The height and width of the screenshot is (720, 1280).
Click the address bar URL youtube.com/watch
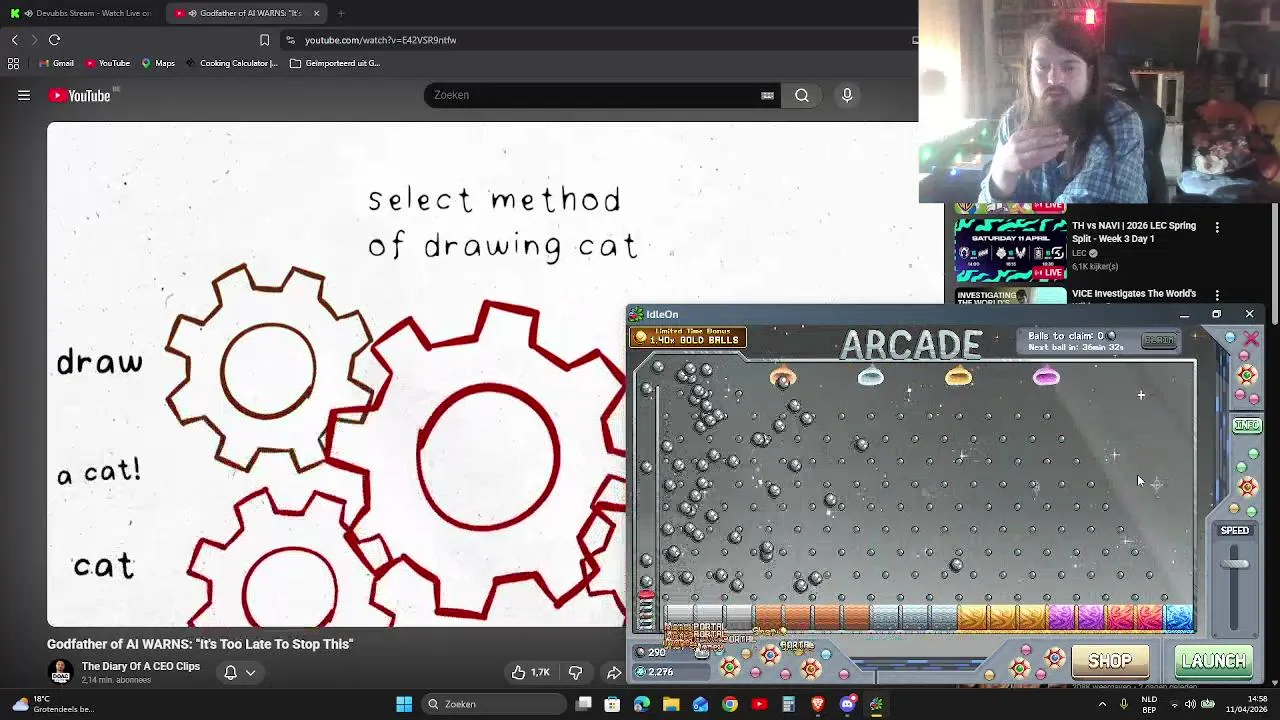click(x=380, y=40)
